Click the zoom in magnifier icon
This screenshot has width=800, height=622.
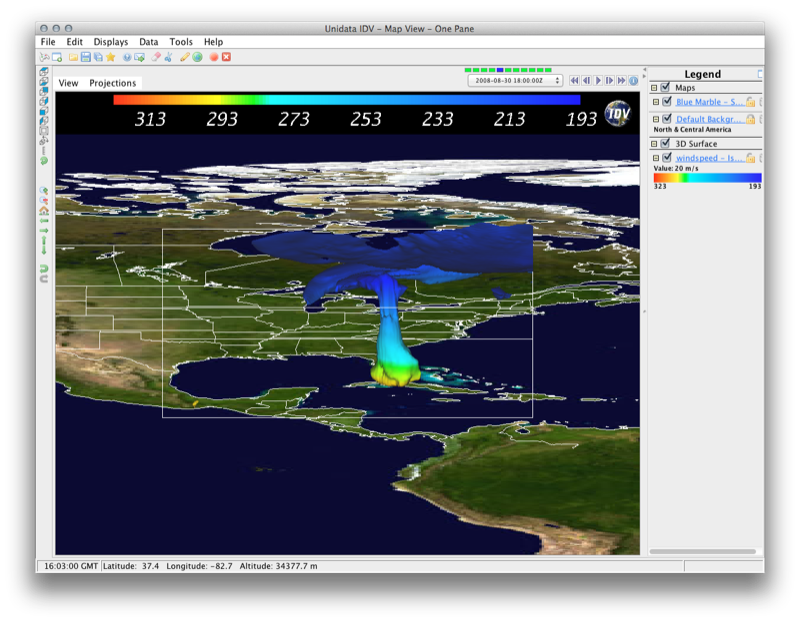click(x=44, y=189)
